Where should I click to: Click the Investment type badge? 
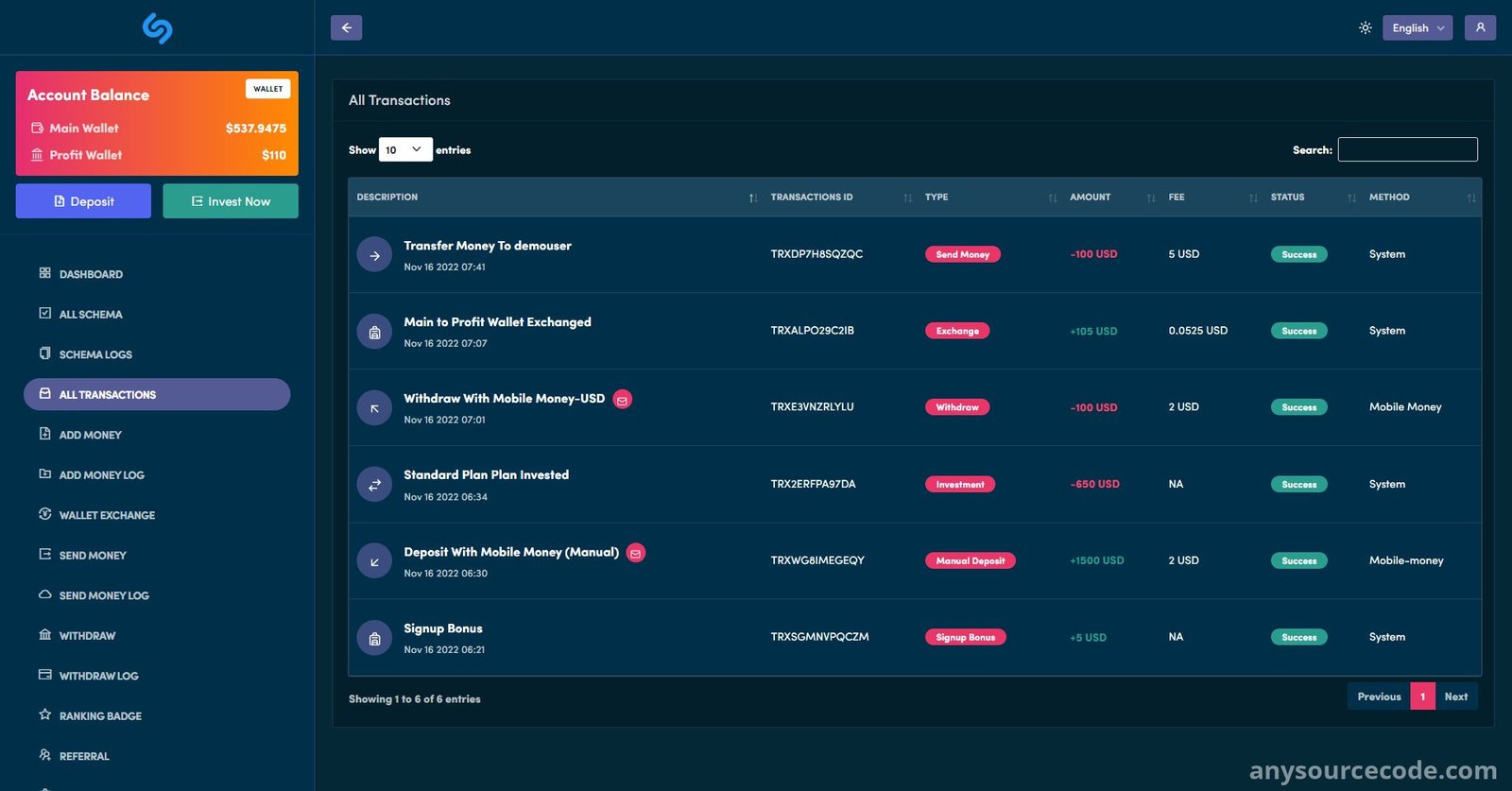960,484
